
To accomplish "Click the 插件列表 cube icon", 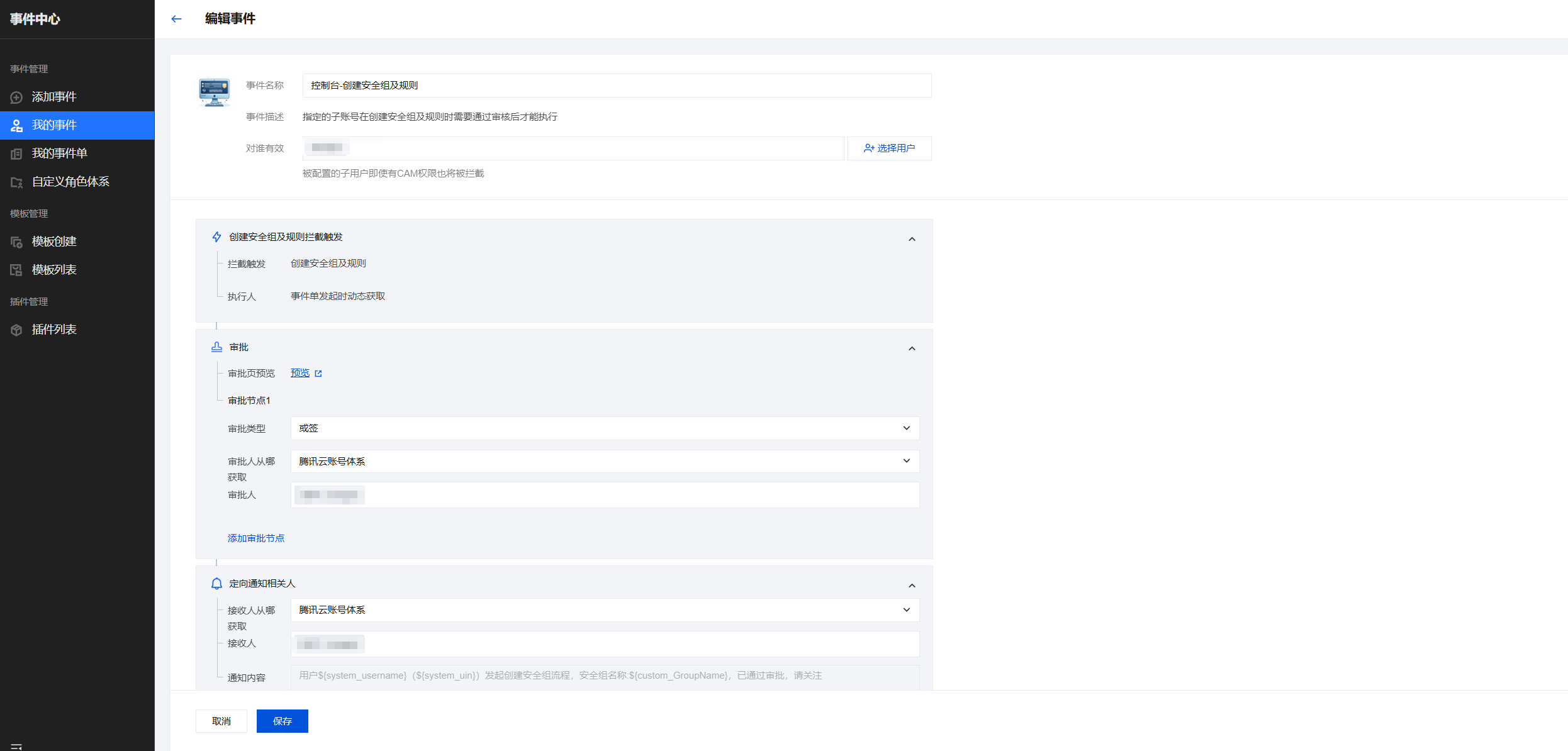I will 16,330.
